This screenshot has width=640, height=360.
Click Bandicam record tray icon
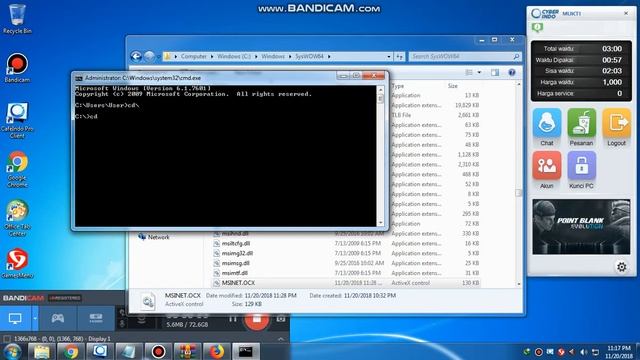(x=538, y=352)
